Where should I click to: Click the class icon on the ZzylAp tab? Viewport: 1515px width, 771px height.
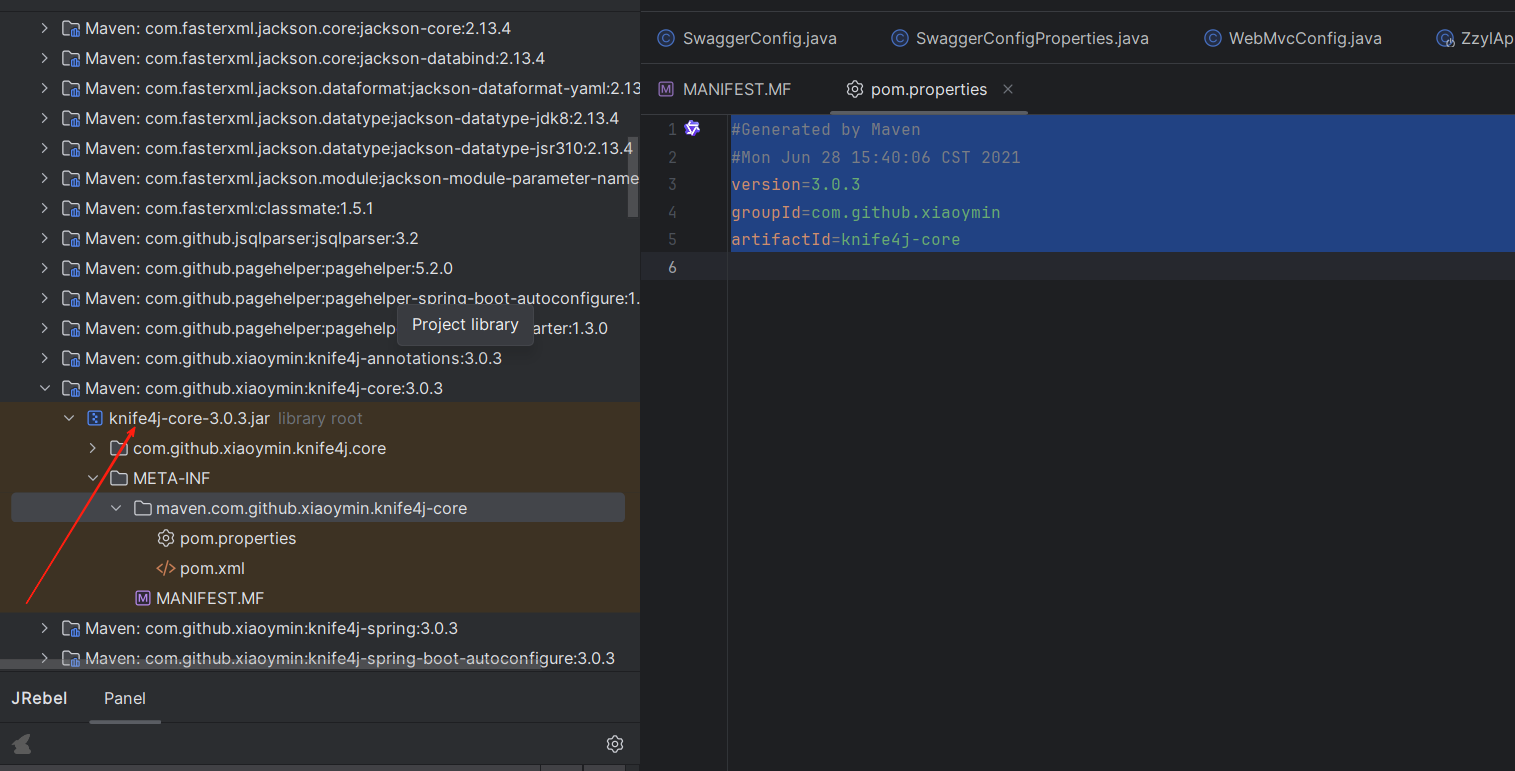point(1445,38)
